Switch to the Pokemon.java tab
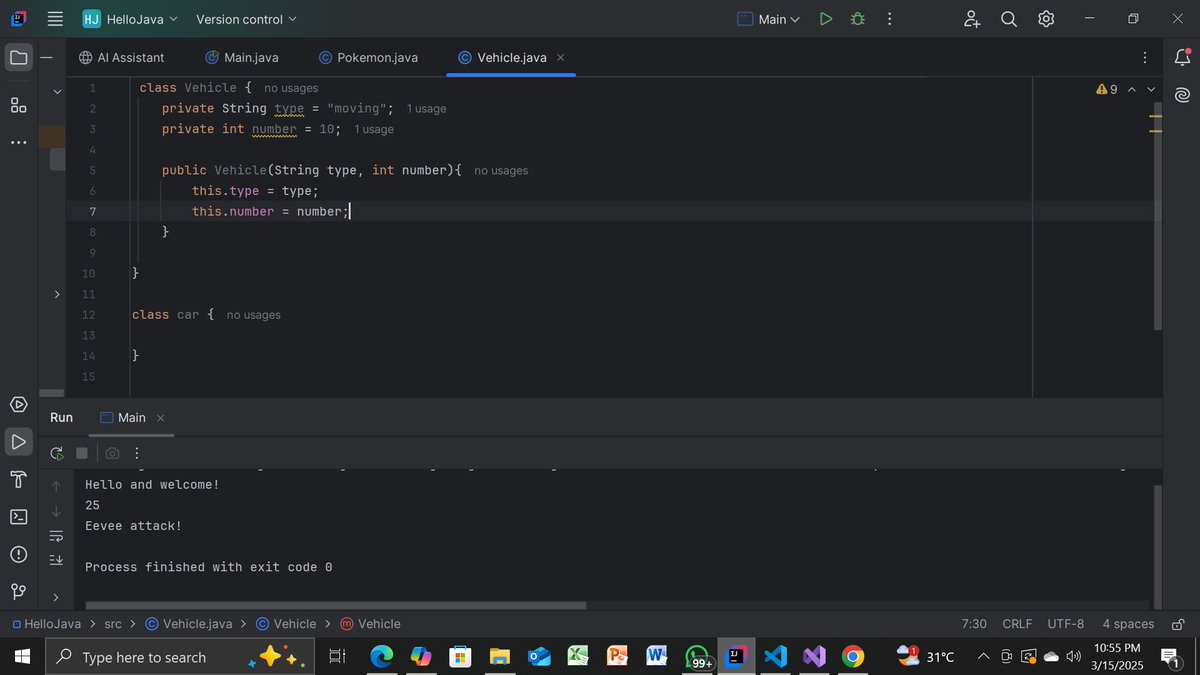Image resolution: width=1200 pixels, height=675 pixels. tap(368, 58)
